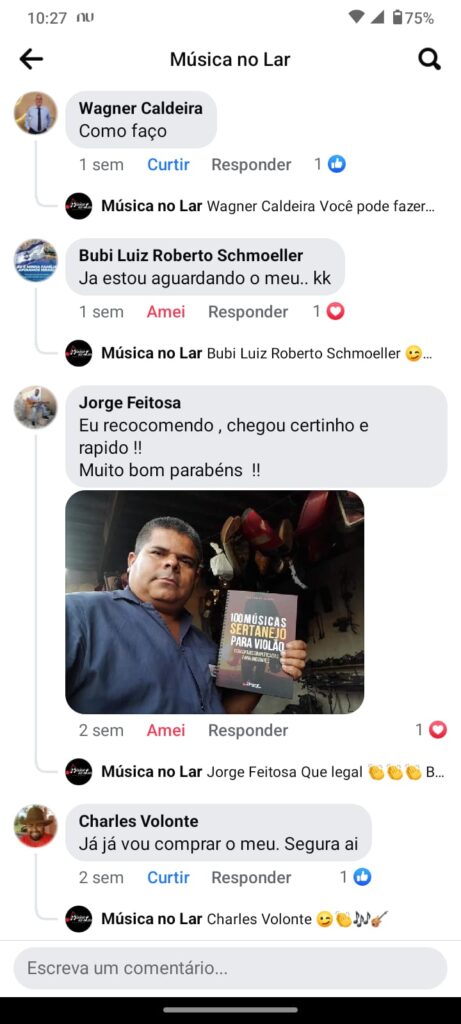Toggle Amei reaction on Jorge Feitosa's comment
This screenshot has width=461, height=1024.
coord(166,730)
